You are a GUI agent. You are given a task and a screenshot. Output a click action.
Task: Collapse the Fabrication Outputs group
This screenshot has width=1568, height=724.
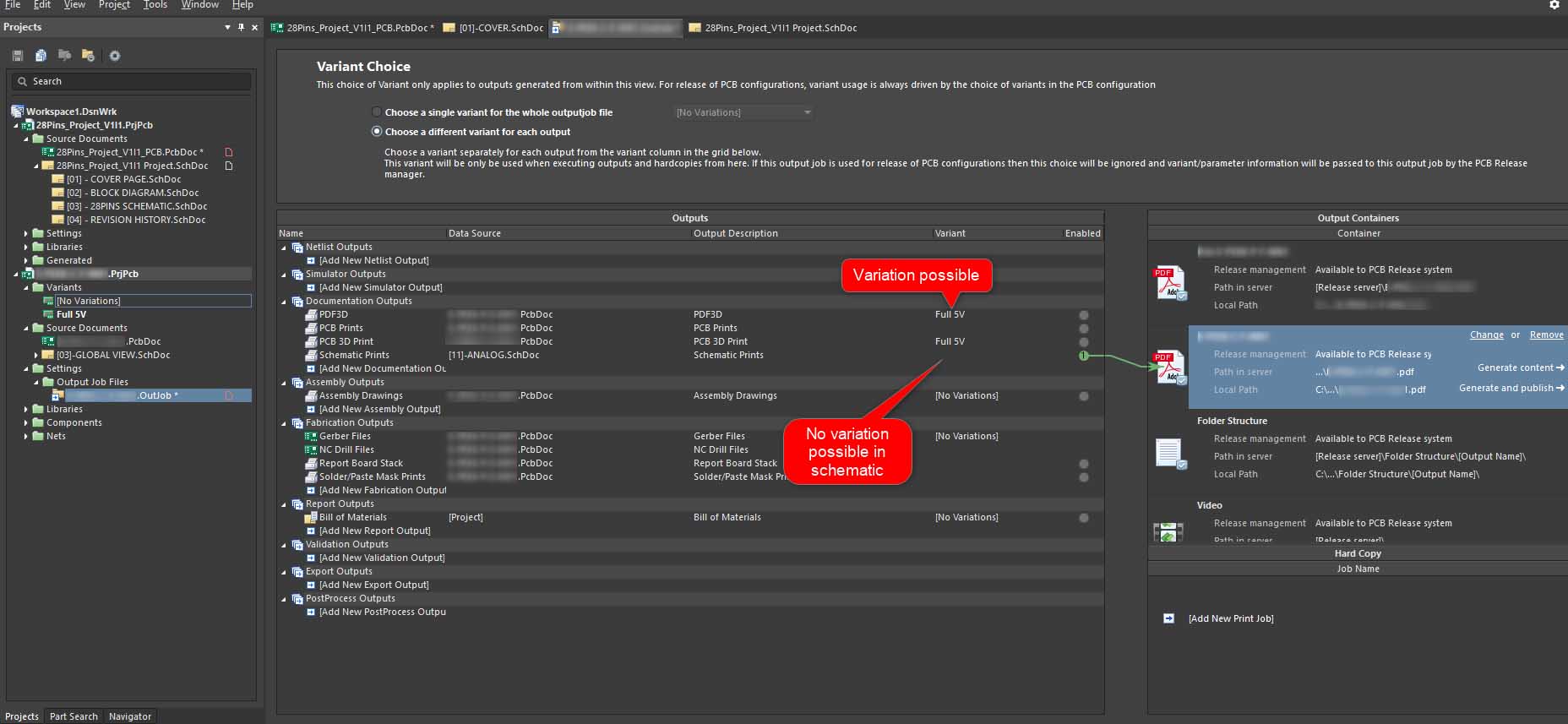pos(284,423)
